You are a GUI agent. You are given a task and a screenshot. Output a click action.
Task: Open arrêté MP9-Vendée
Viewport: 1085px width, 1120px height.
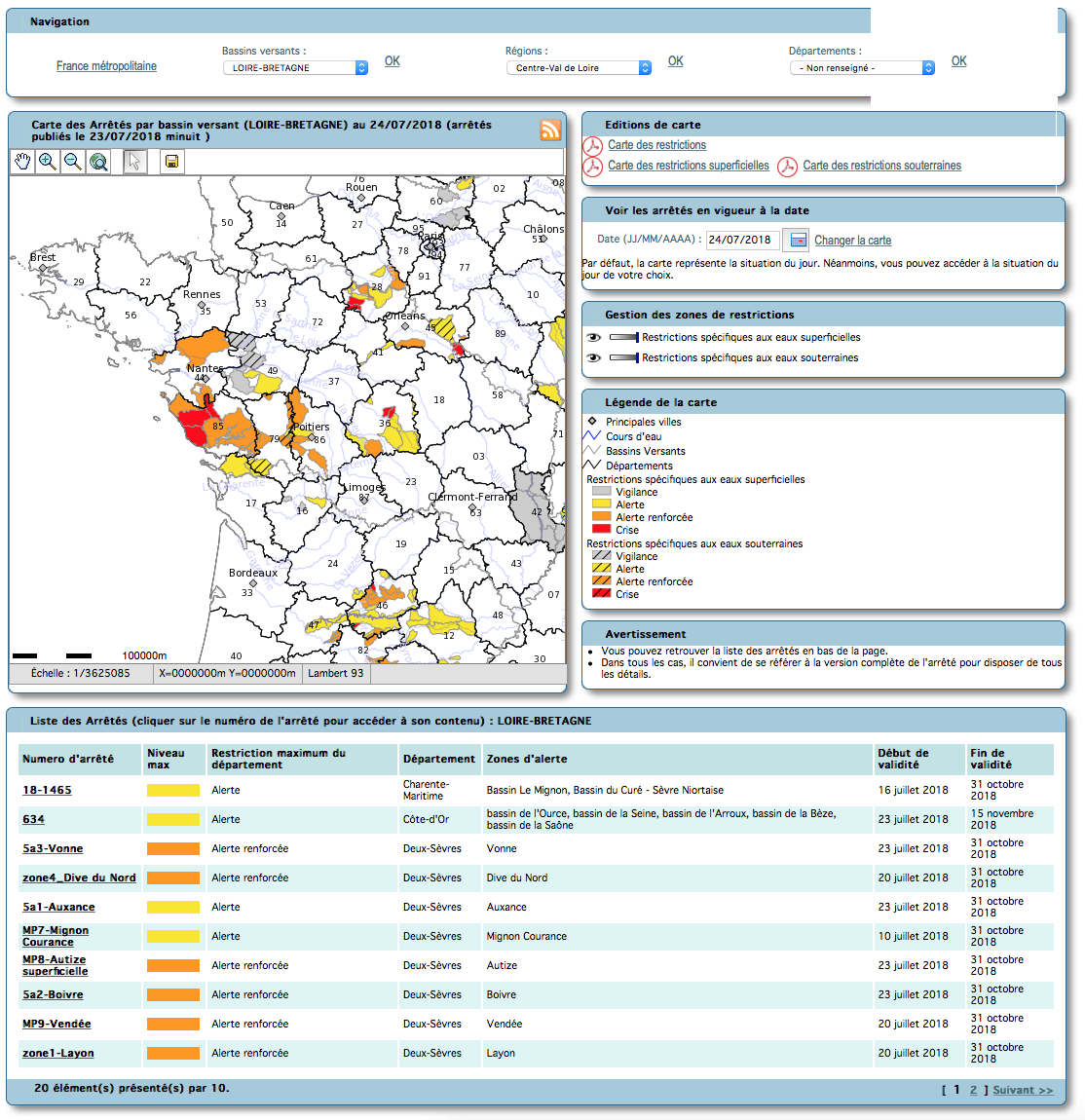pos(56,1025)
